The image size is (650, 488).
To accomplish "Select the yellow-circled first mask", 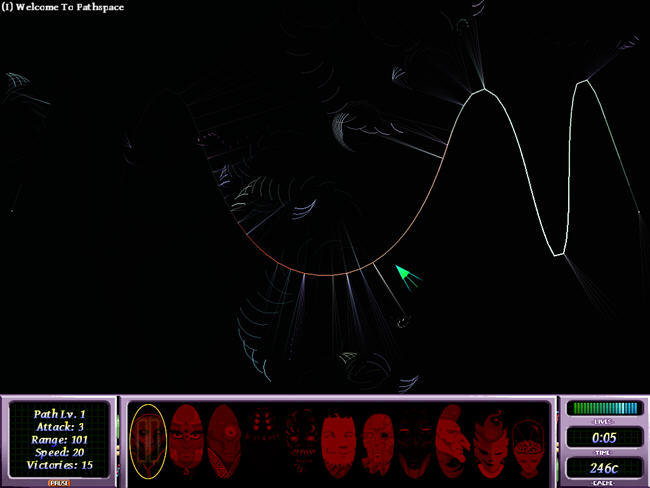I will click(x=147, y=441).
